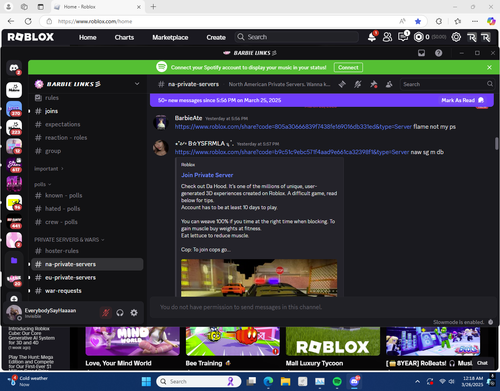
Task: Select the hoster-rules channel
Action: coord(87,251)
